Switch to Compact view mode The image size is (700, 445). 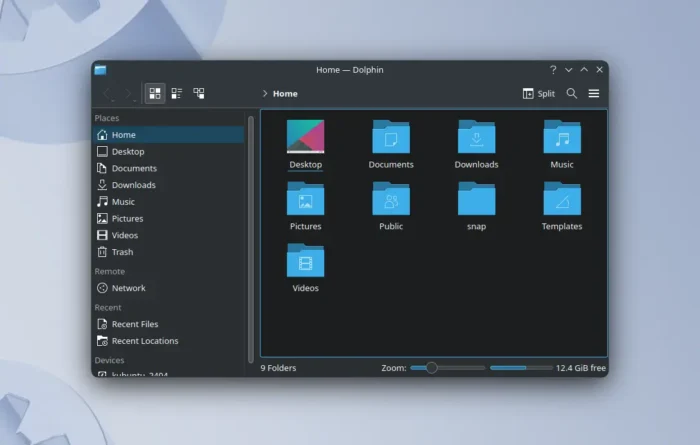(177, 93)
